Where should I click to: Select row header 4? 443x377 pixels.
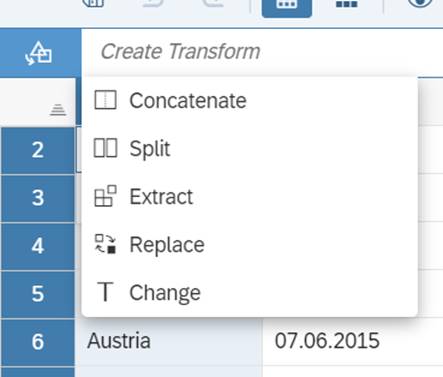38,246
